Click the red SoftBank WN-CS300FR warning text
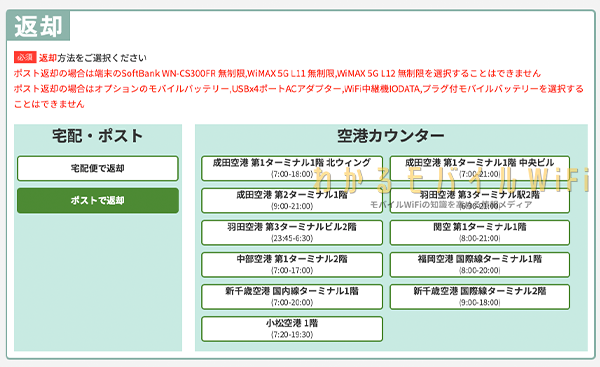Screen dimensions: 600x367 [277, 73]
